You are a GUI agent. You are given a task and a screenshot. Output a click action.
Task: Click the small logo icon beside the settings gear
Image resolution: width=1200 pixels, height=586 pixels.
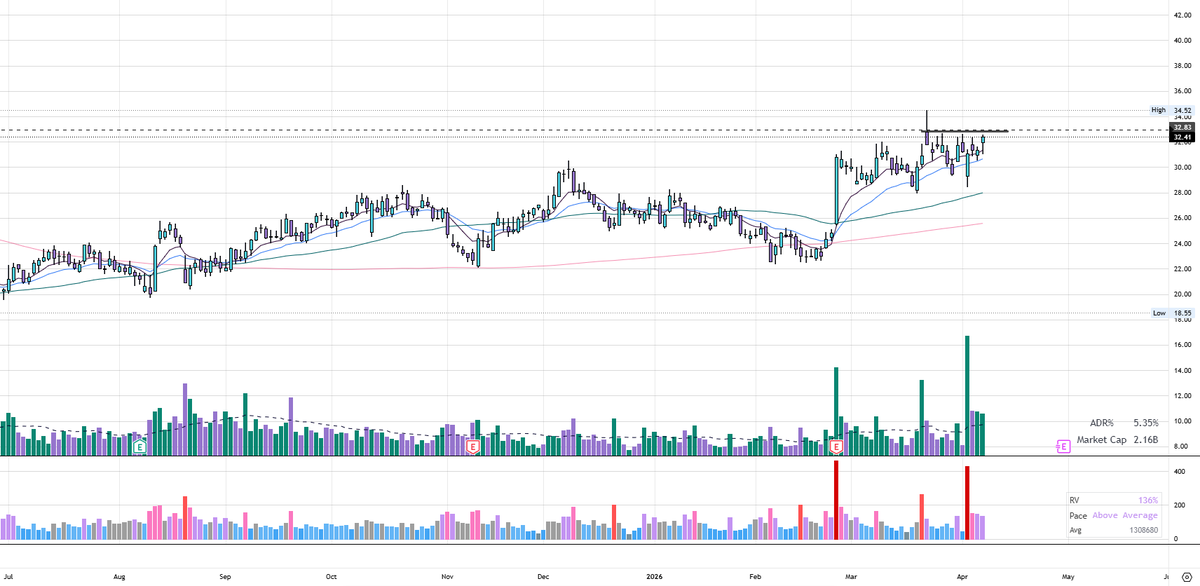(x=1166, y=577)
